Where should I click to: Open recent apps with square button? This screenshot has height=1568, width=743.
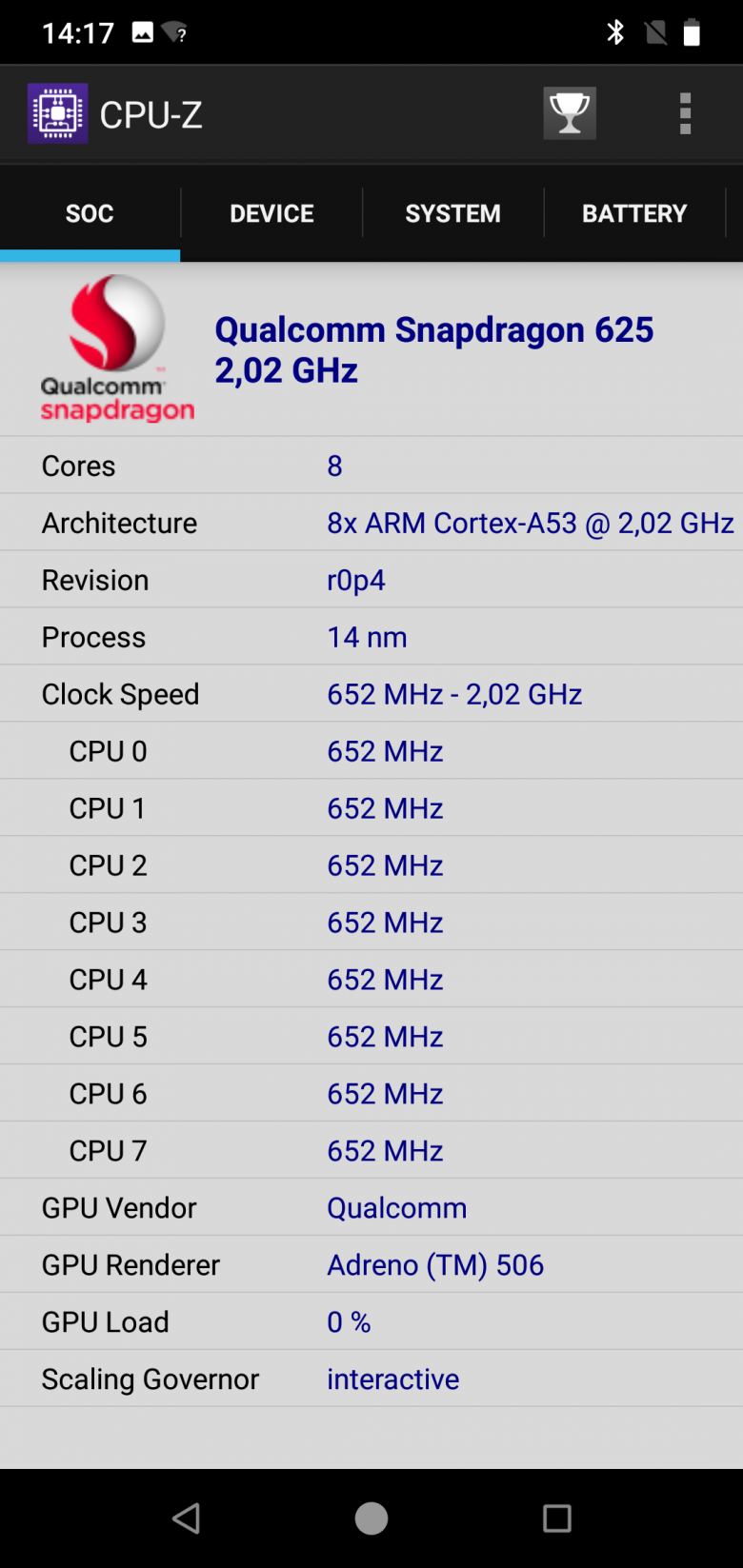(x=556, y=1518)
